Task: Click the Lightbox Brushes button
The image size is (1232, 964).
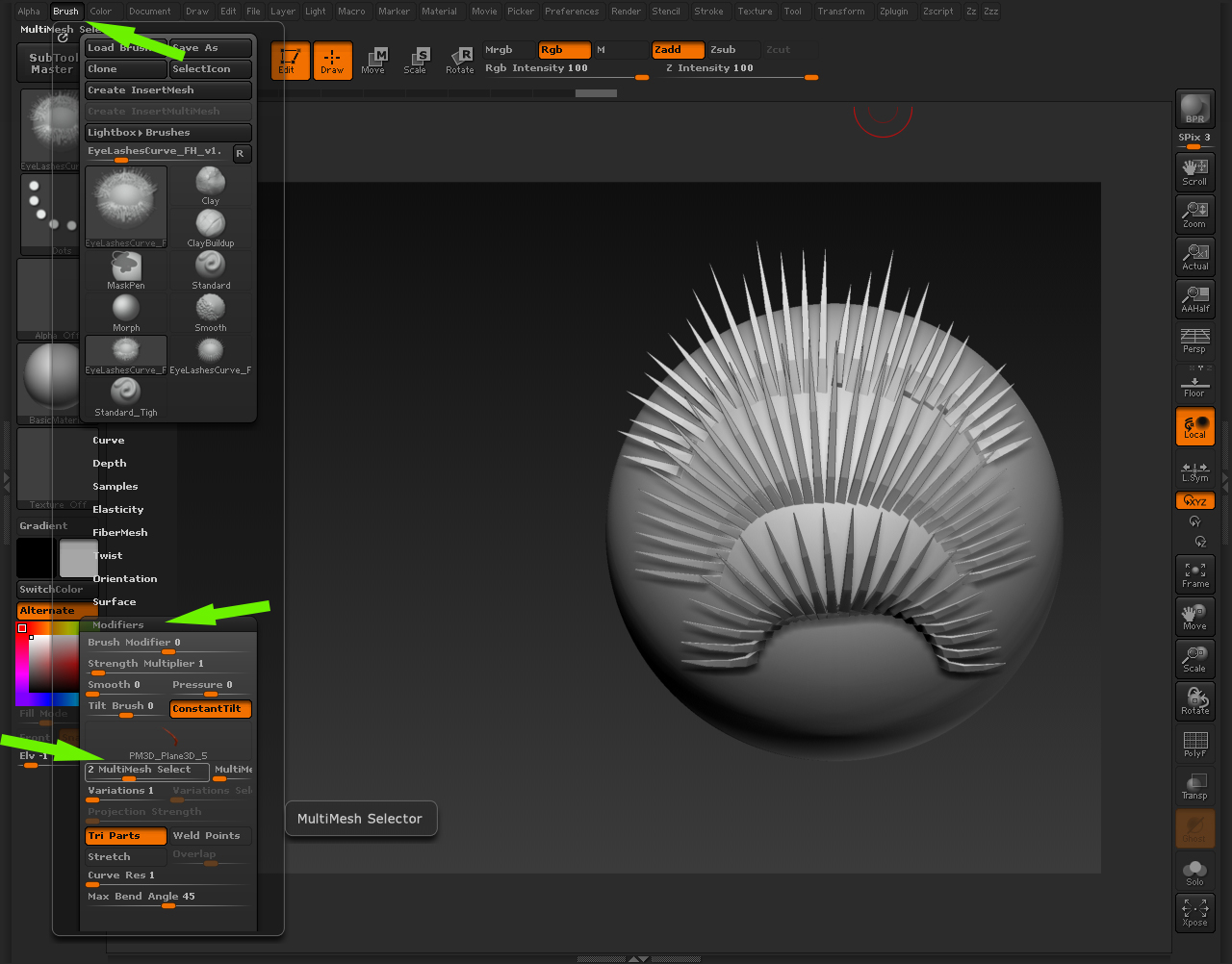Action: click(167, 133)
